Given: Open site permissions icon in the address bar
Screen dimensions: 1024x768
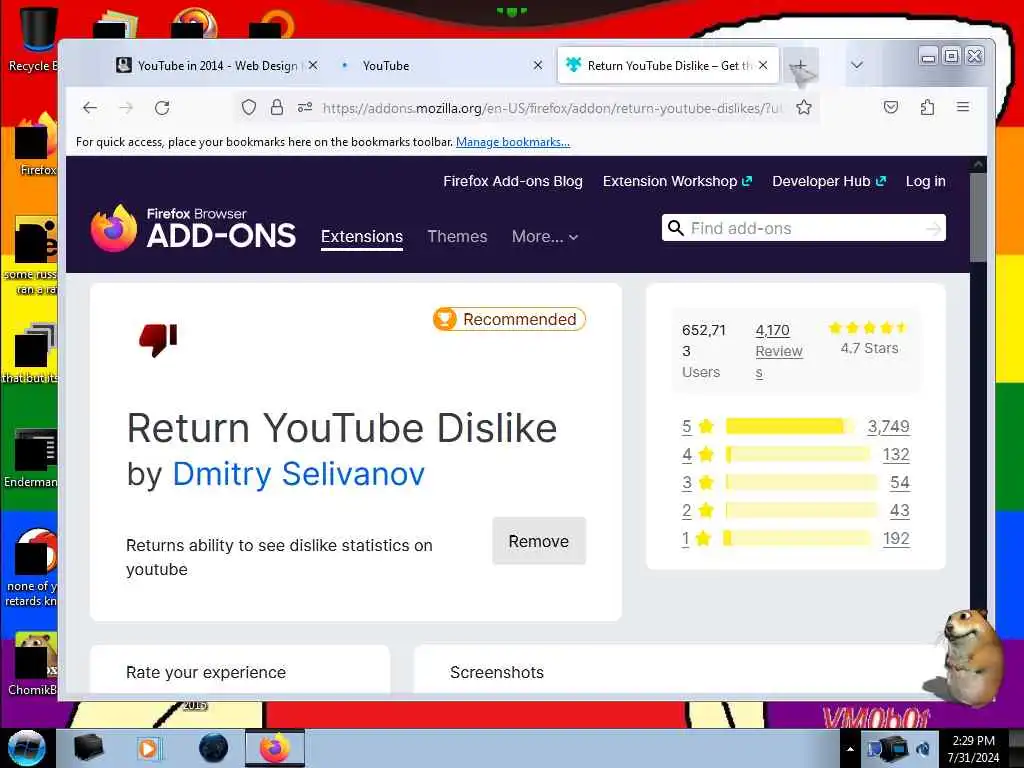Looking at the screenshot, I should 305,108.
